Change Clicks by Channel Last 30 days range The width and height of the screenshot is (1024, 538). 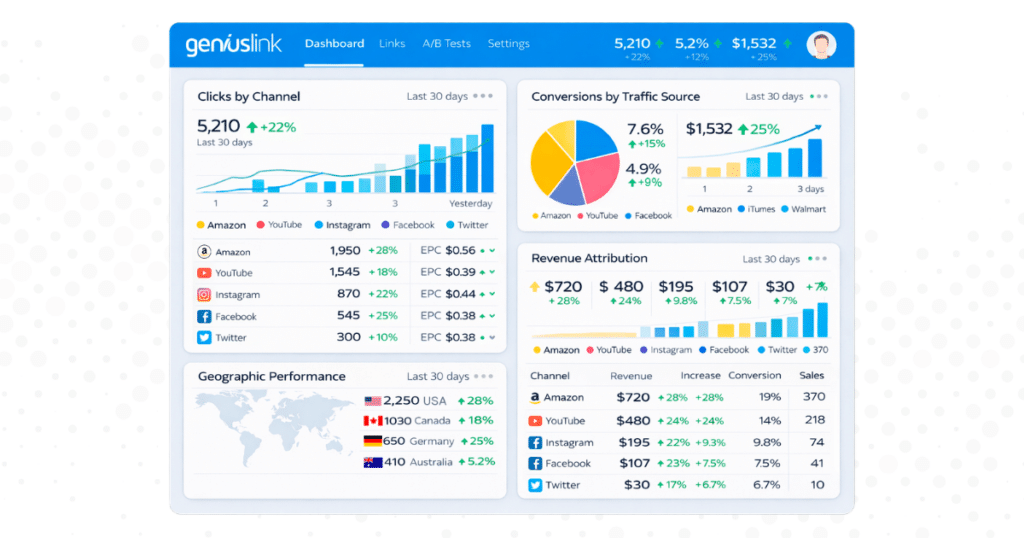coord(437,96)
